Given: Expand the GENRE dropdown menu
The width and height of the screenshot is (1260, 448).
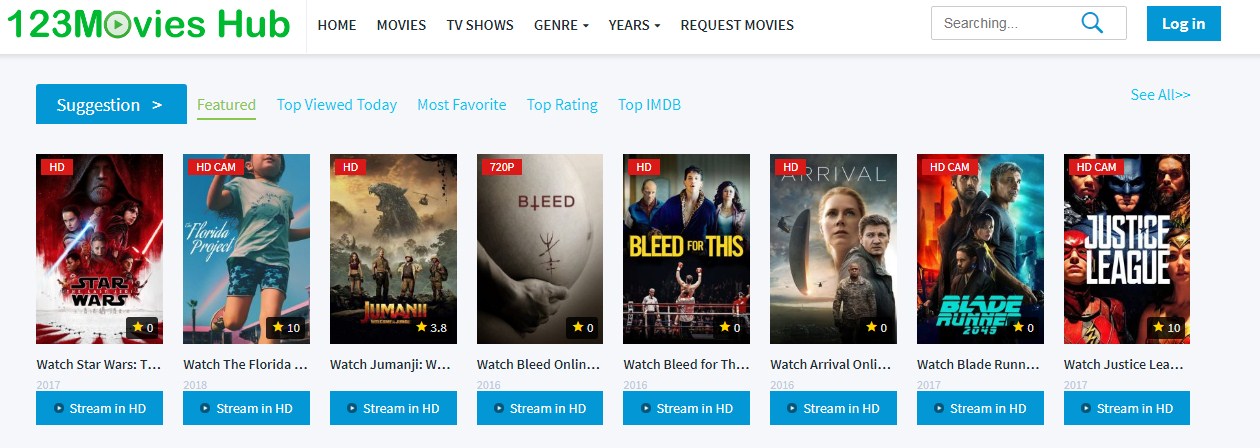Looking at the screenshot, I should click(x=561, y=25).
